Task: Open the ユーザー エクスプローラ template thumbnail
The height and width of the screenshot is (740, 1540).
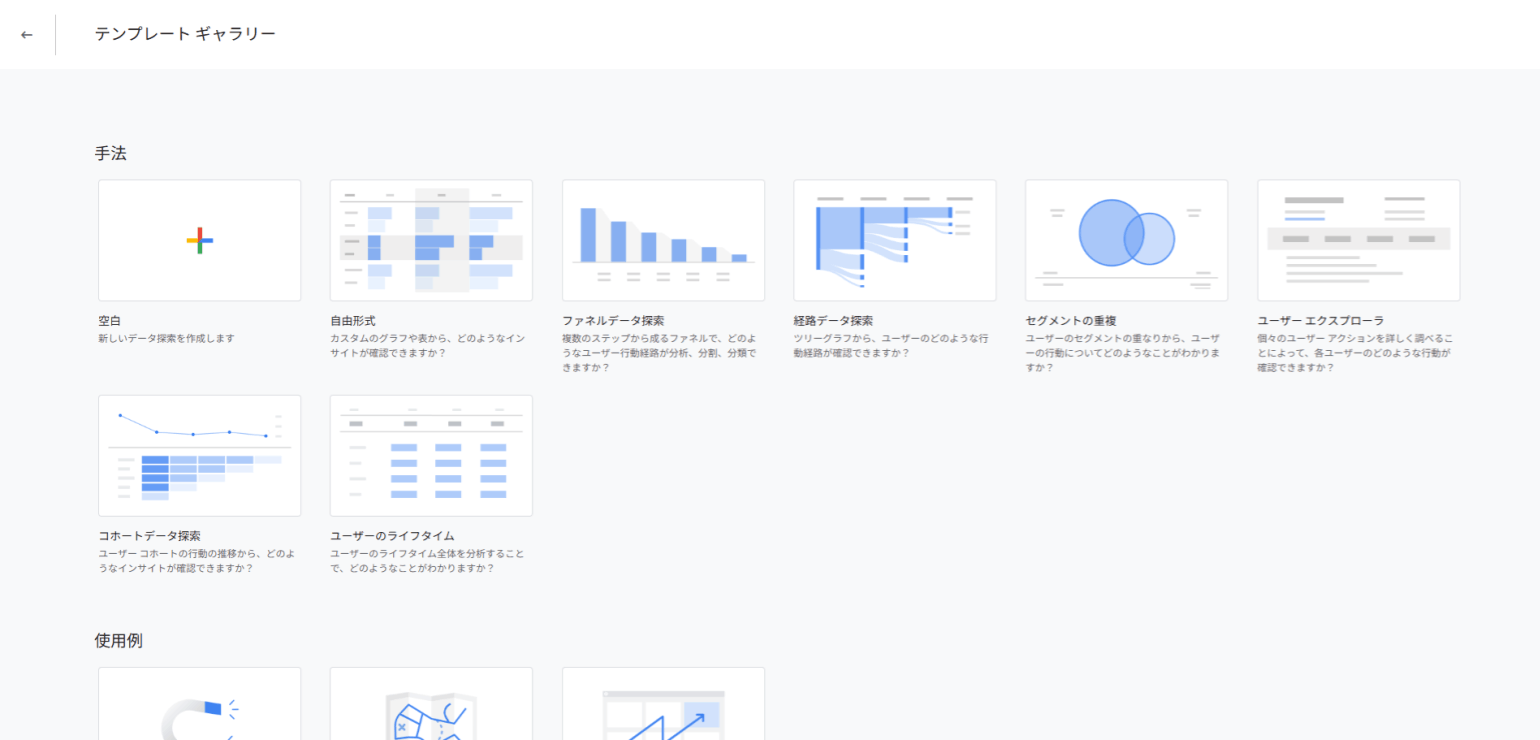Action: click(1358, 240)
